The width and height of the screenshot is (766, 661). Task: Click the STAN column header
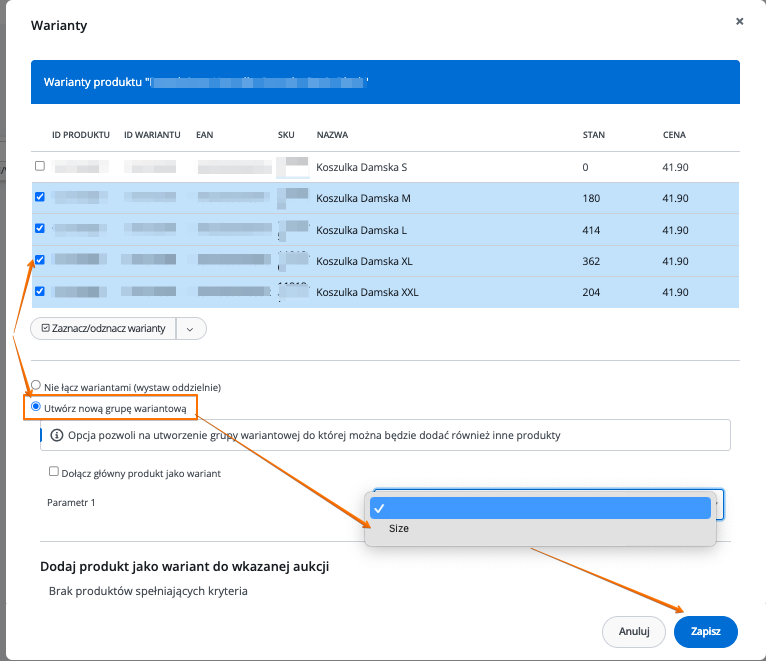(594, 135)
